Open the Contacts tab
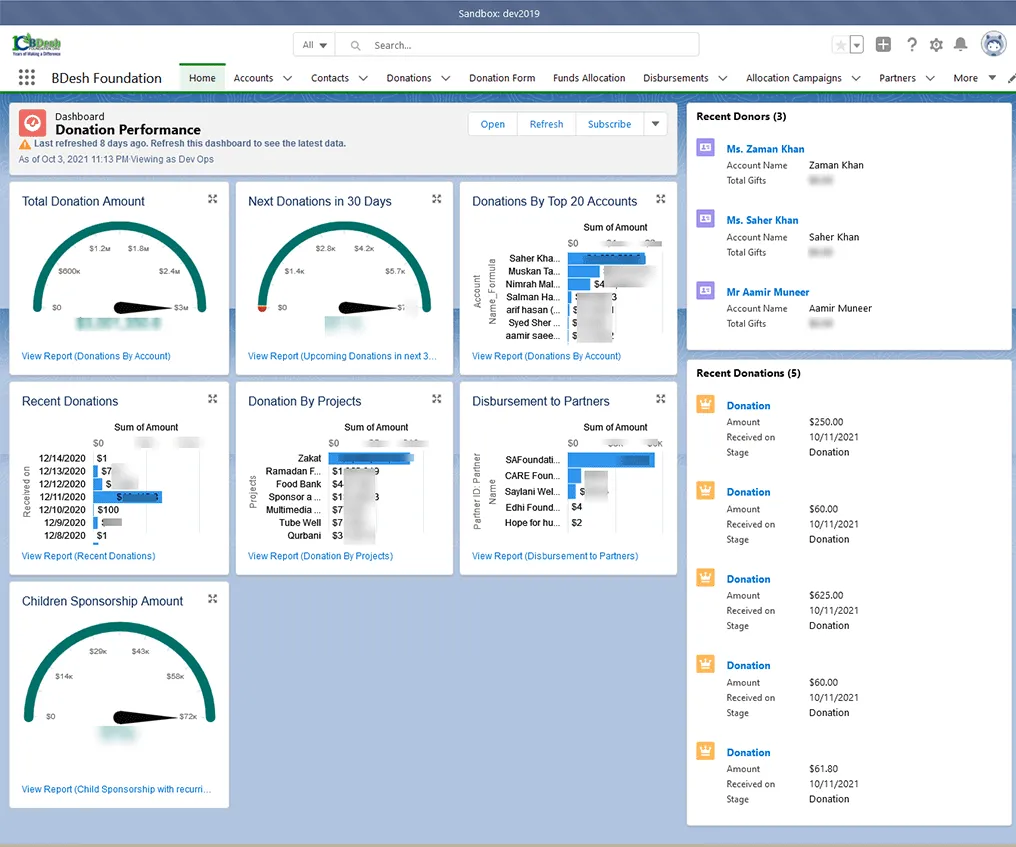The image size is (1016, 847). click(330, 78)
